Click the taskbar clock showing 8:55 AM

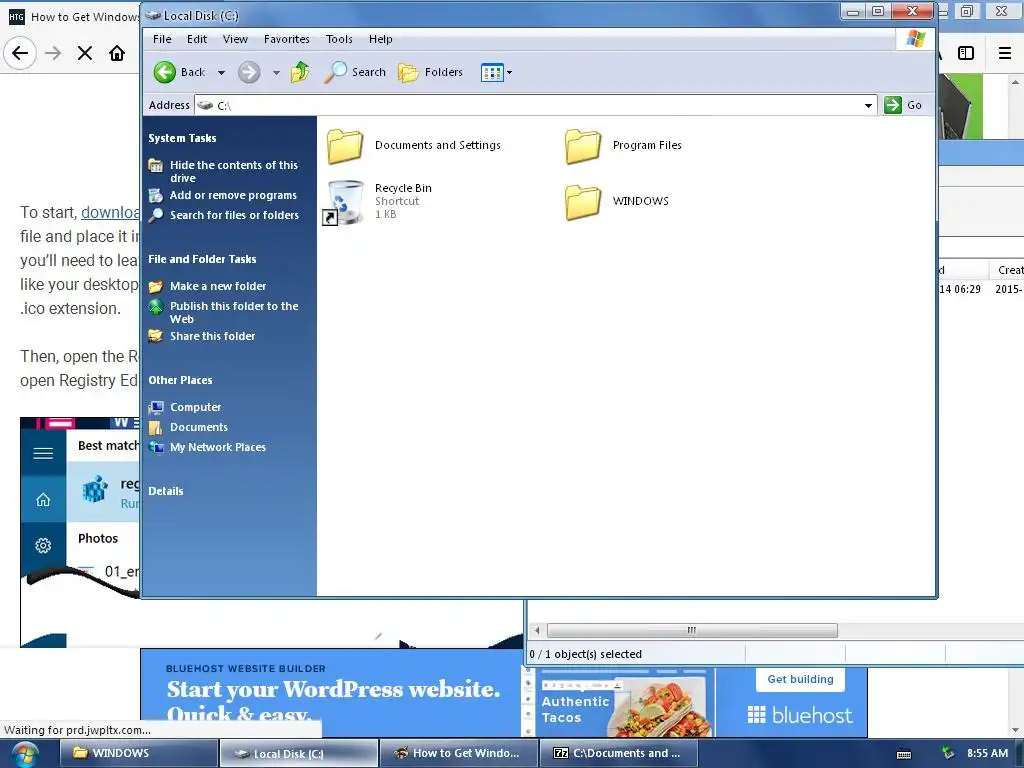(987, 753)
